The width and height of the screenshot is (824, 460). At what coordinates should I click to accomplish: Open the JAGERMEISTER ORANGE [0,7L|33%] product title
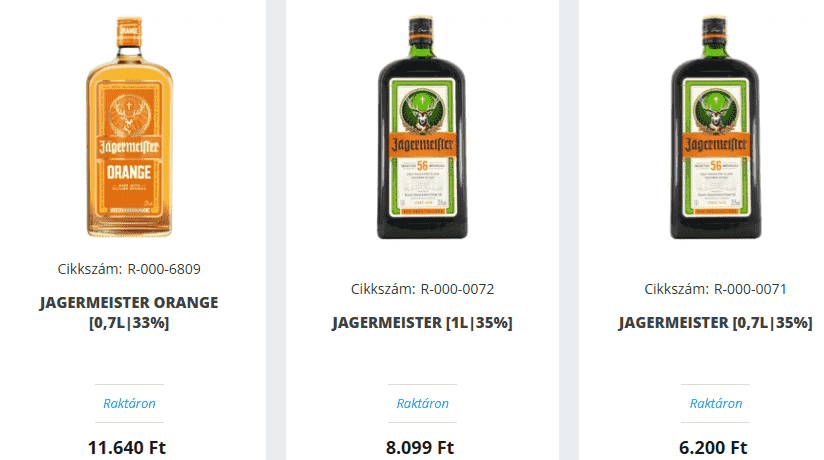129,312
